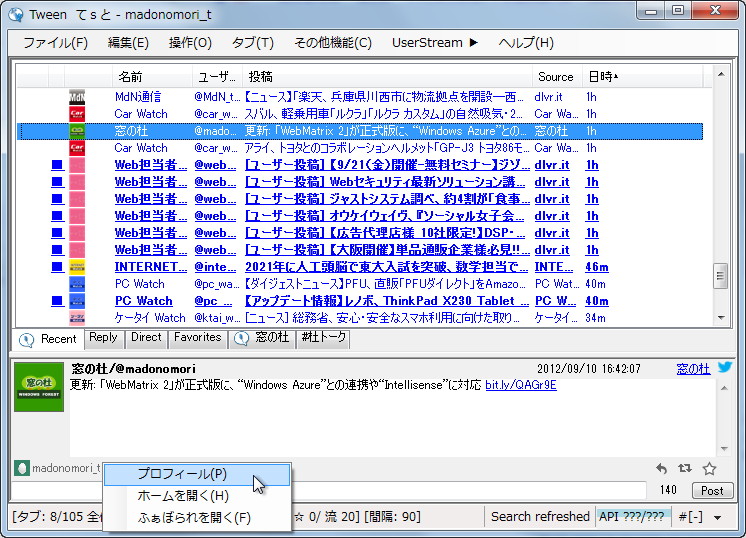The height and width of the screenshot is (538, 746).
Task: Click the timeline scroll up arrow
Action: point(721,74)
